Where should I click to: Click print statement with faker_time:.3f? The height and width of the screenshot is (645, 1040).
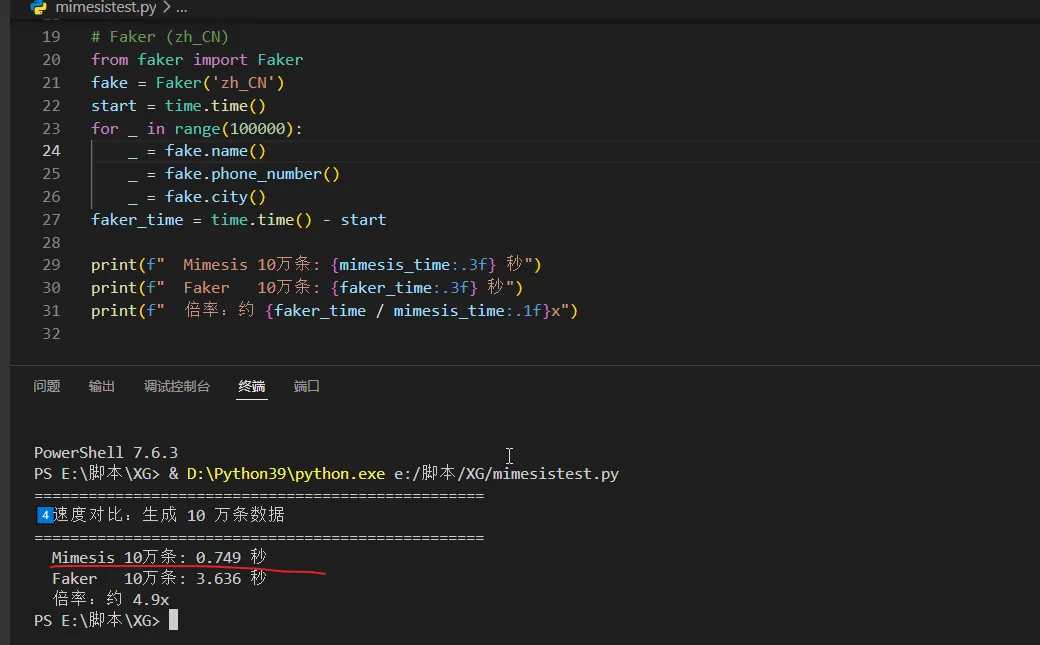tap(307, 287)
